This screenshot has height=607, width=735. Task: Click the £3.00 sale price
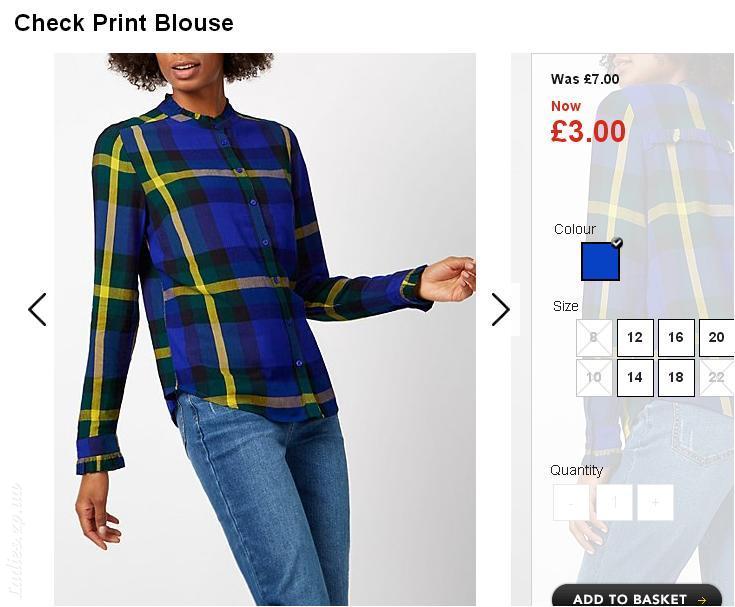pos(588,131)
